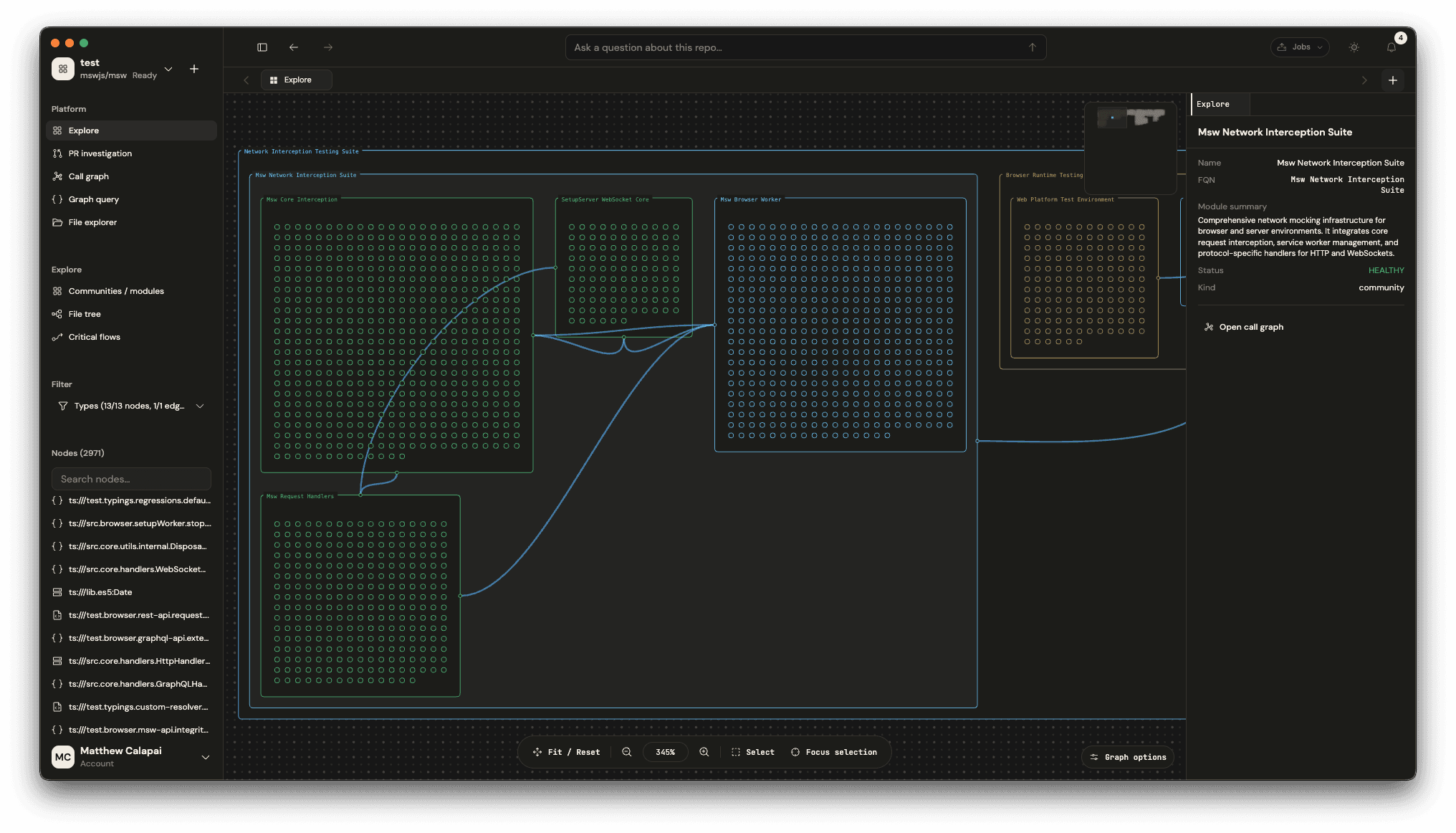
Task: Open Call graph in Platform menu
Action: click(x=89, y=176)
